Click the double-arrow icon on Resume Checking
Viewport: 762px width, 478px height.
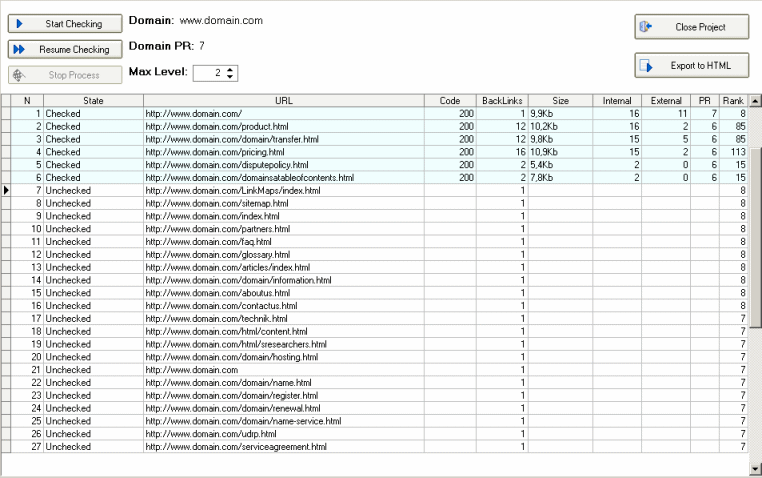pos(19,49)
